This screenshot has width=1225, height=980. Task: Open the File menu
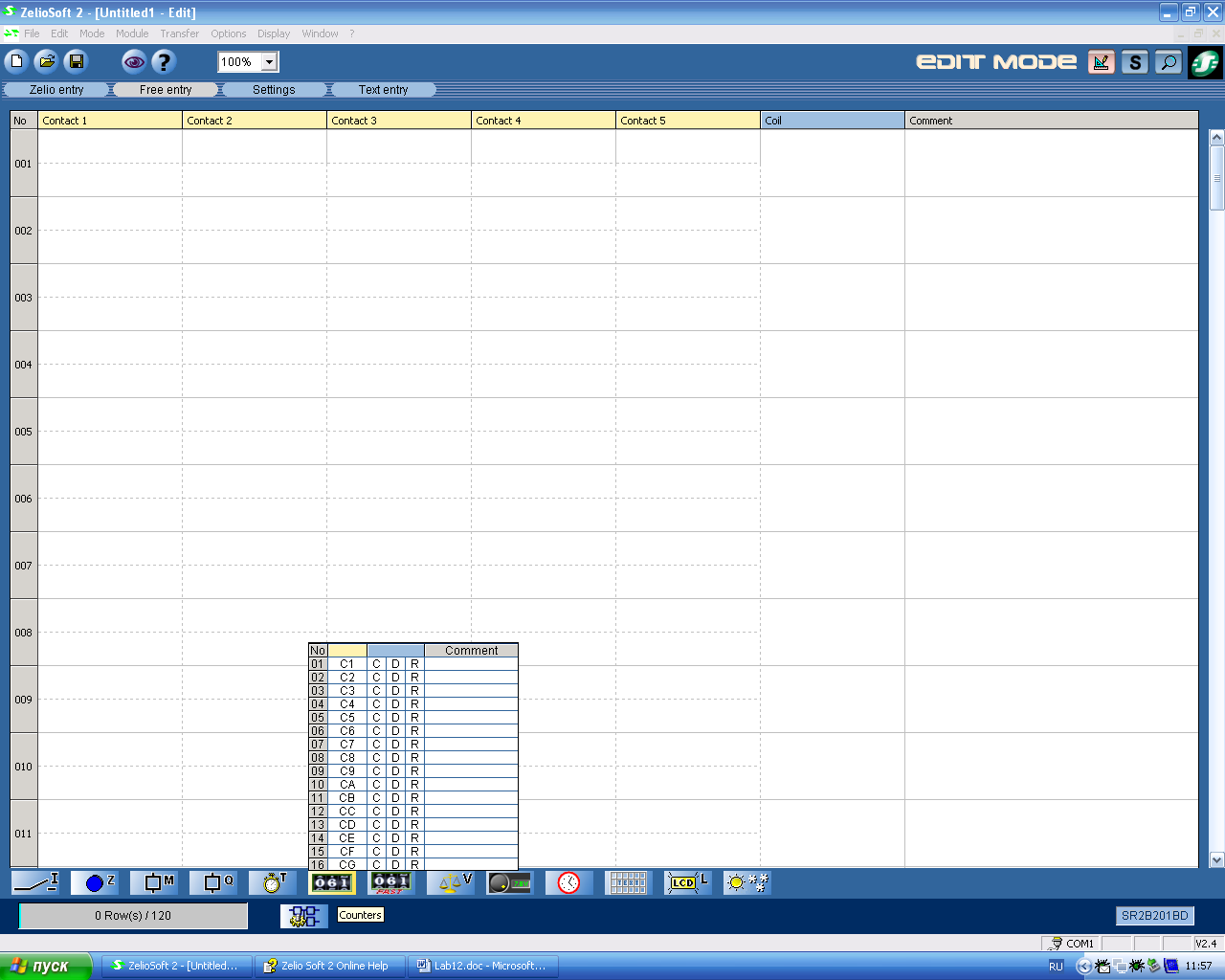[x=32, y=33]
